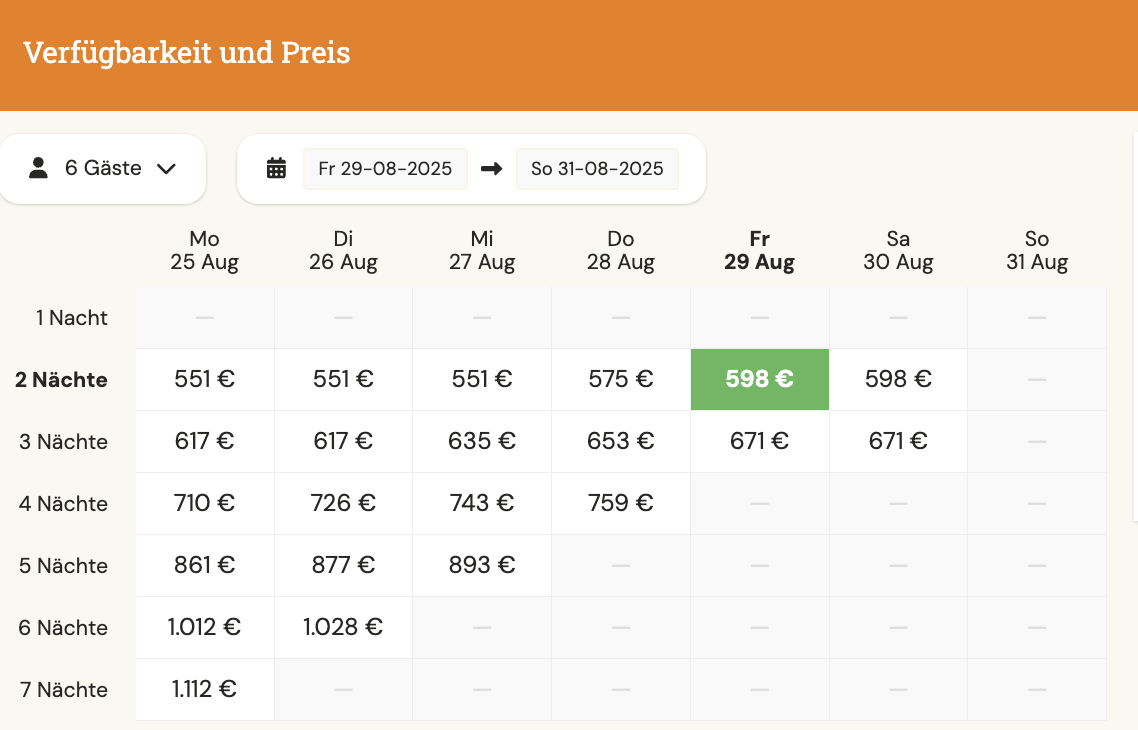Image resolution: width=1138 pixels, height=730 pixels.
Task: Edit the check-out date So 31-08-2025
Action: 597,168
